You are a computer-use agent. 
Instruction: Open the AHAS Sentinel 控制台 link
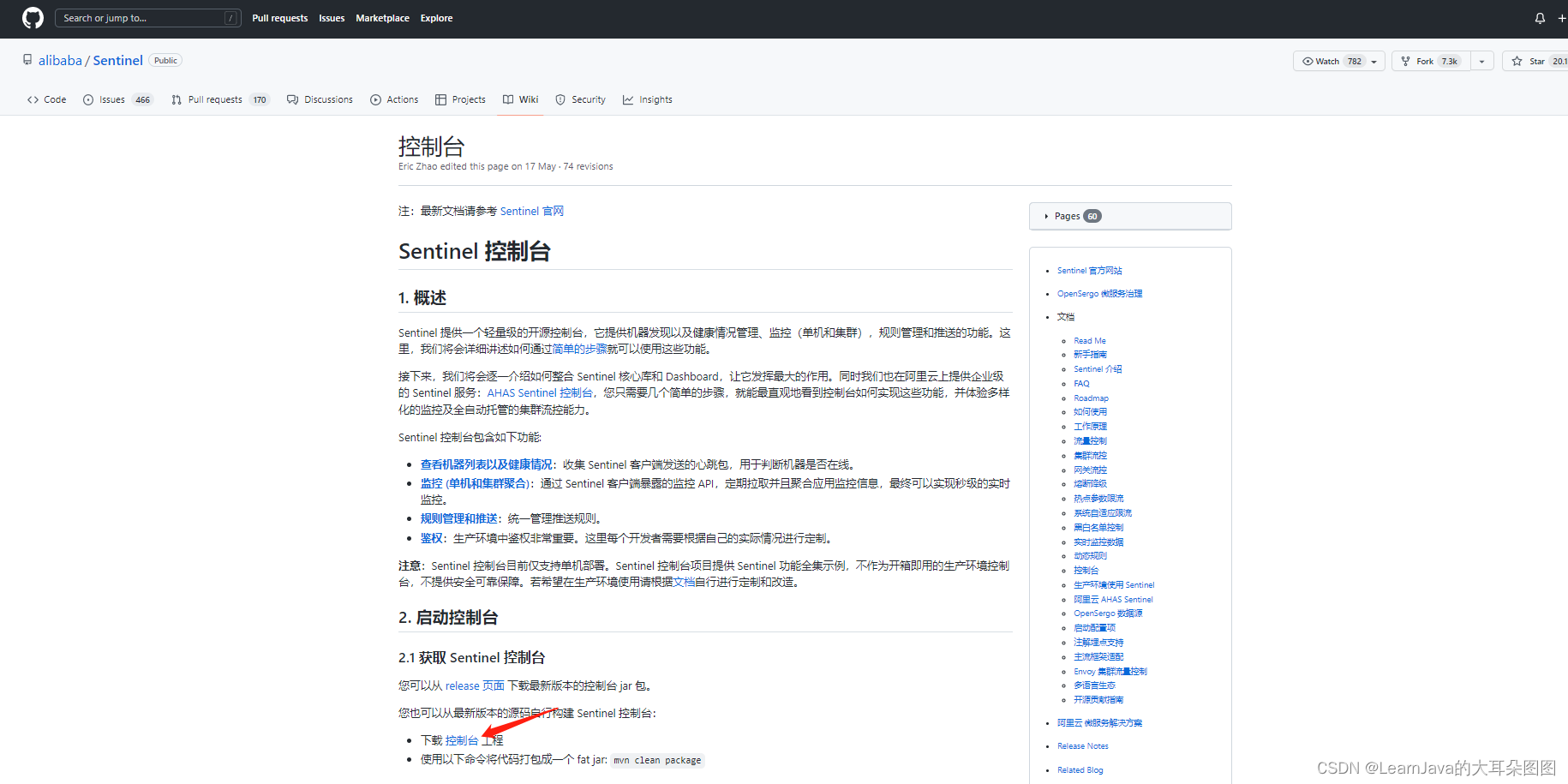coord(540,392)
